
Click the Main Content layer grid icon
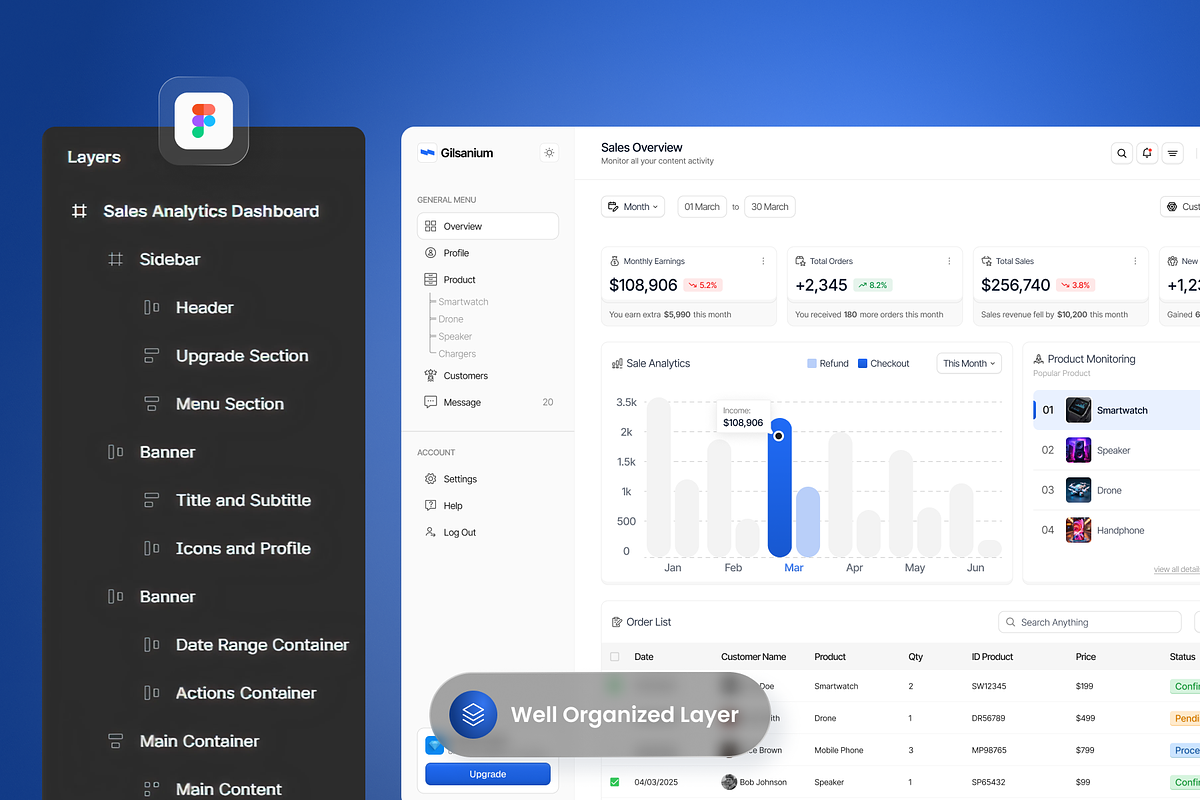(152, 789)
